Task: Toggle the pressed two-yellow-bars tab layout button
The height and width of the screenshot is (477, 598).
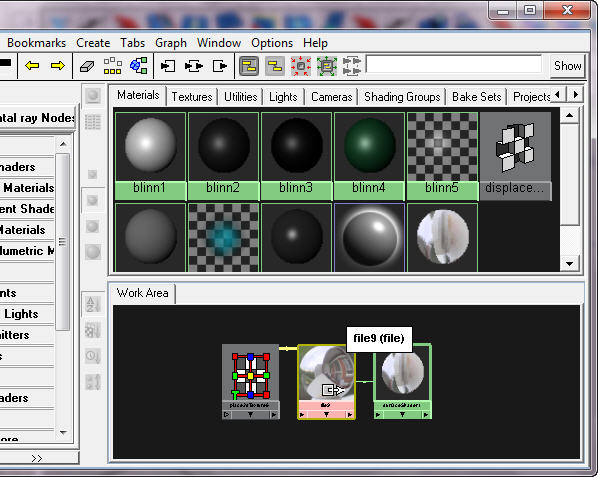Action: (249, 66)
